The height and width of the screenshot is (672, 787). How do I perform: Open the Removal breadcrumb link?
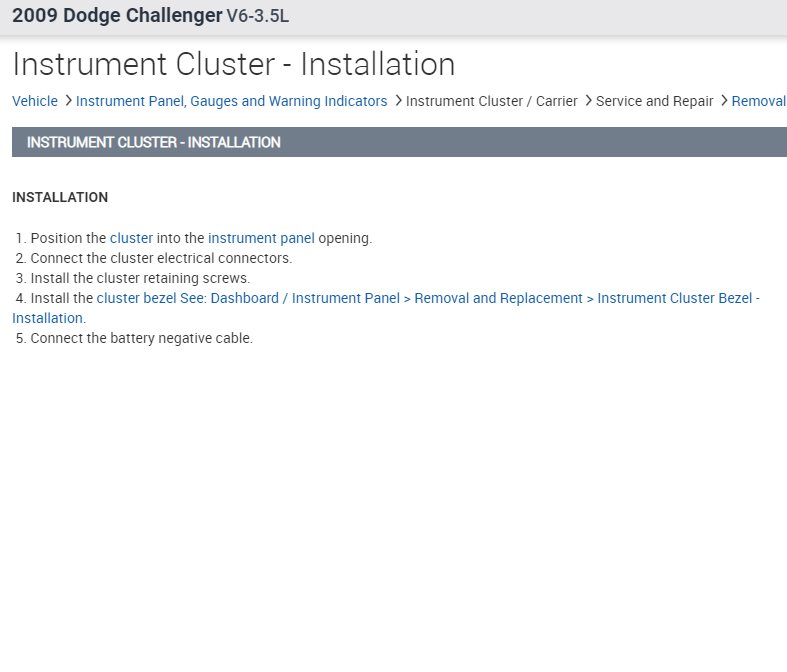pos(758,101)
